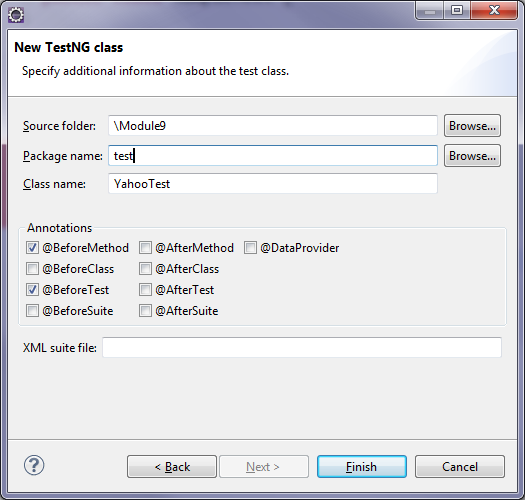Image resolution: width=525 pixels, height=500 pixels.
Task: Focus the XML suite file field
Action: pyautogui.click(x=302, y=347)
